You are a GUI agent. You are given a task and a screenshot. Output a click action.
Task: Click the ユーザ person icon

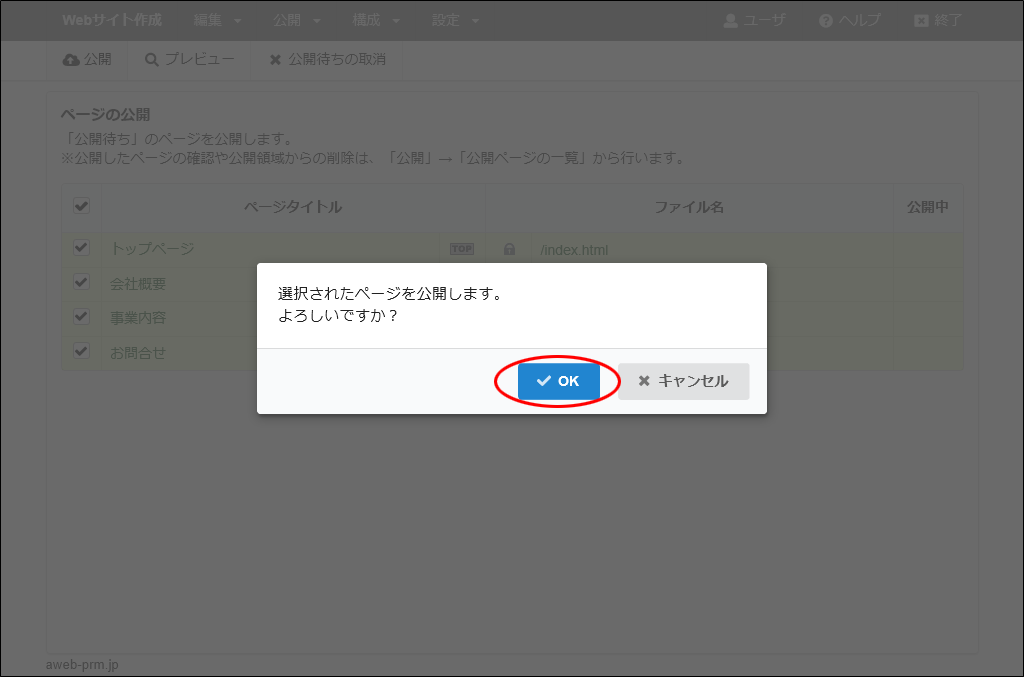coord(730,21)
